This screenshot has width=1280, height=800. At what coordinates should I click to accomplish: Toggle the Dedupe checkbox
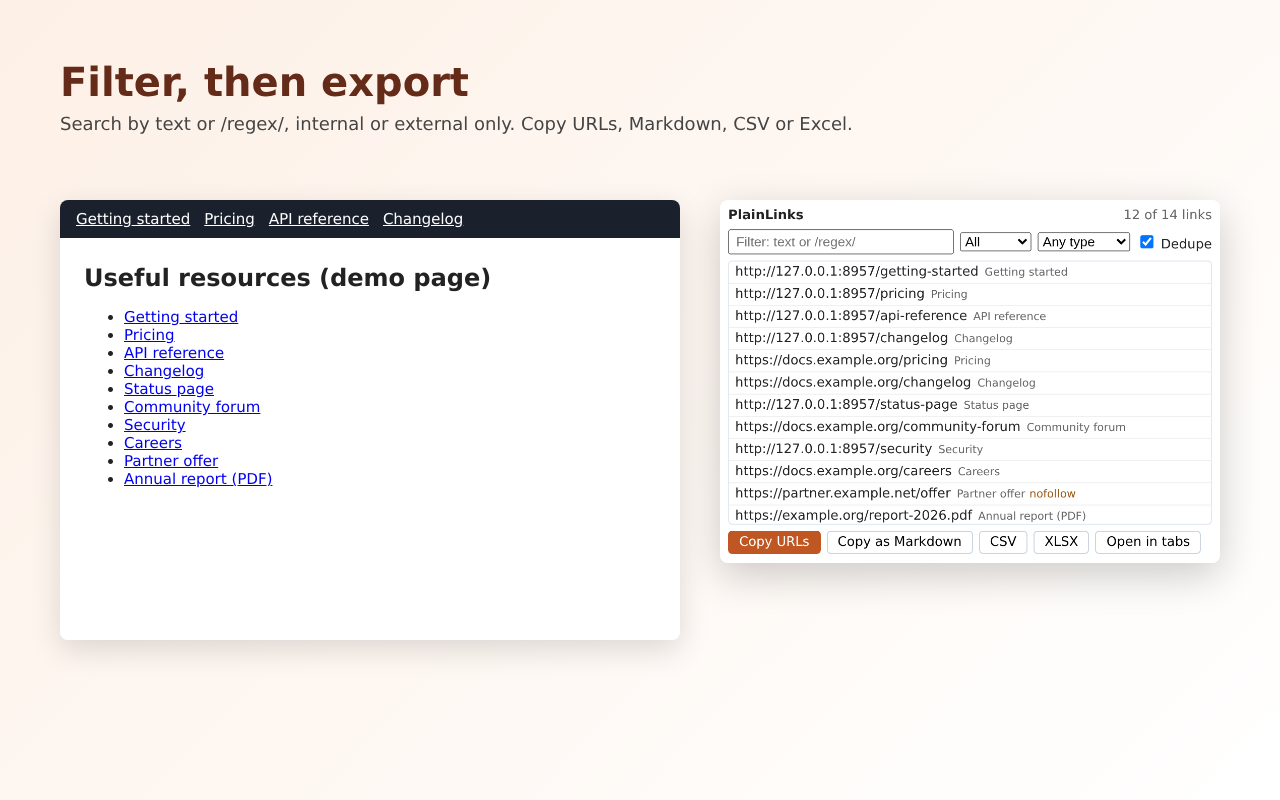click(1147, 242)
